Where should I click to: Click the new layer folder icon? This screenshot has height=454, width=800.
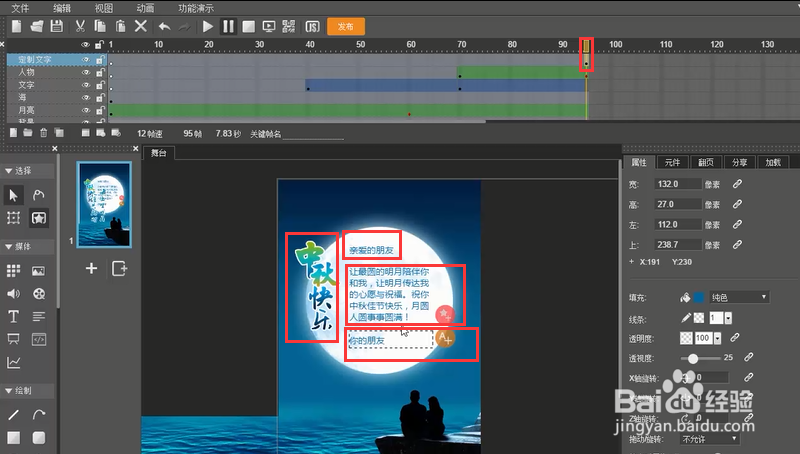(x=28, y=133)
